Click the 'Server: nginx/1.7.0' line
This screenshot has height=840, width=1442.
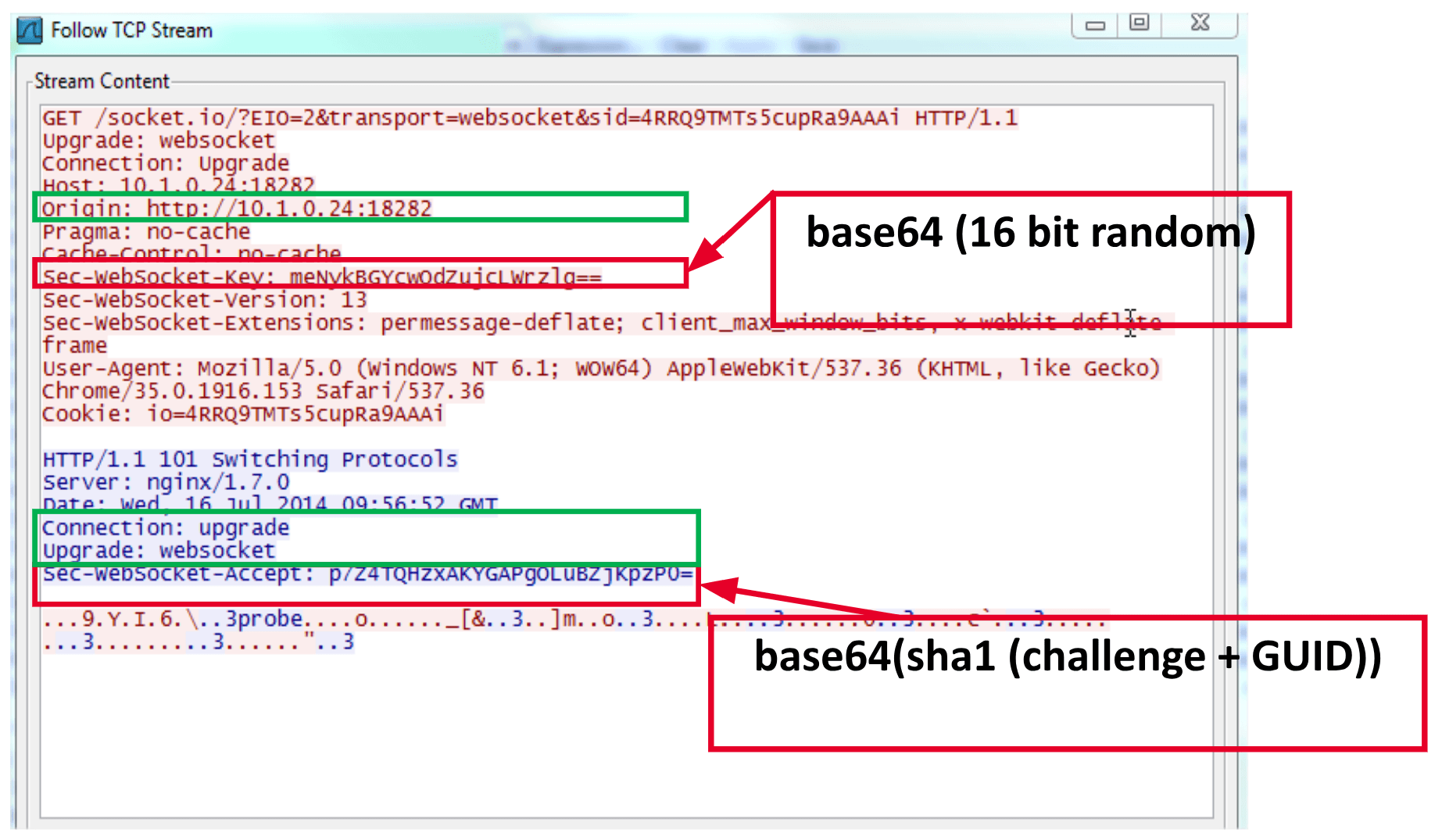coord(166,482)
